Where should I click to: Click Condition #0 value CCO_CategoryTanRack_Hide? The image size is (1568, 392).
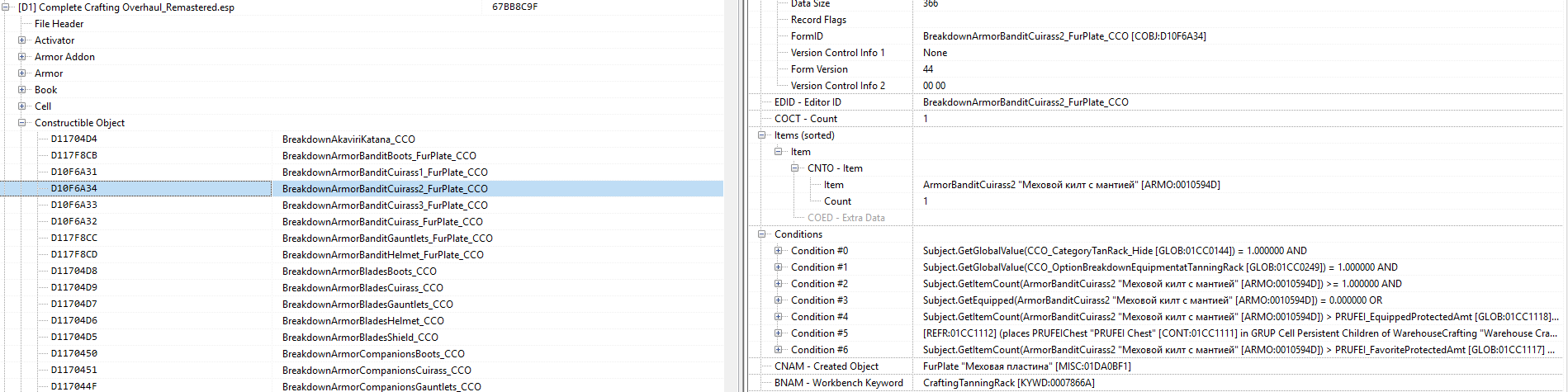click(x=1115, y=251)
